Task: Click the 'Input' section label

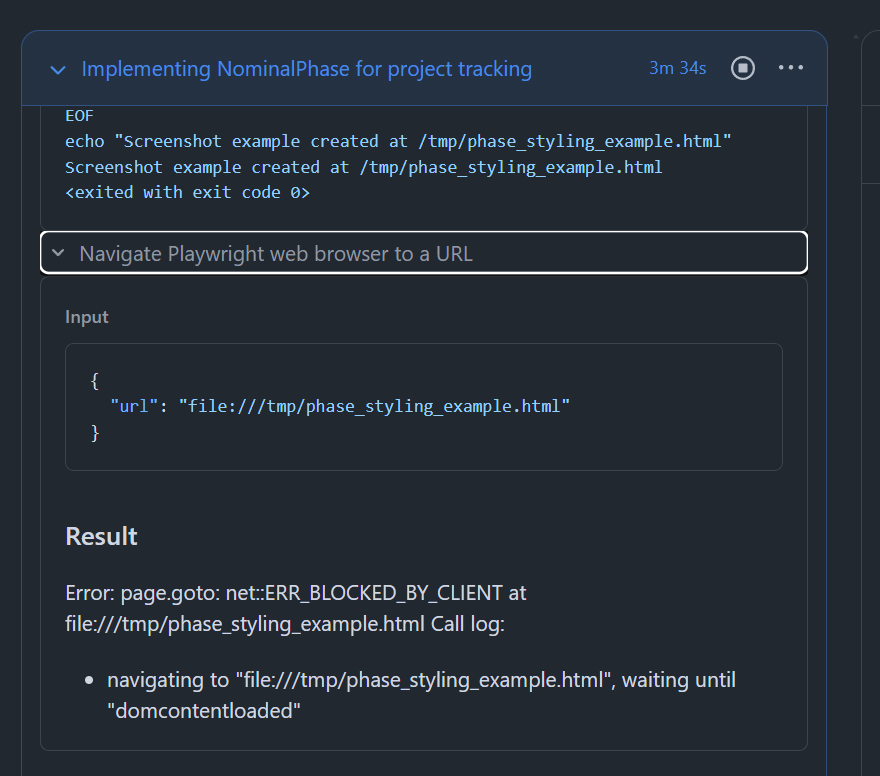Action: pyautogui.click(x=86, y=317)
